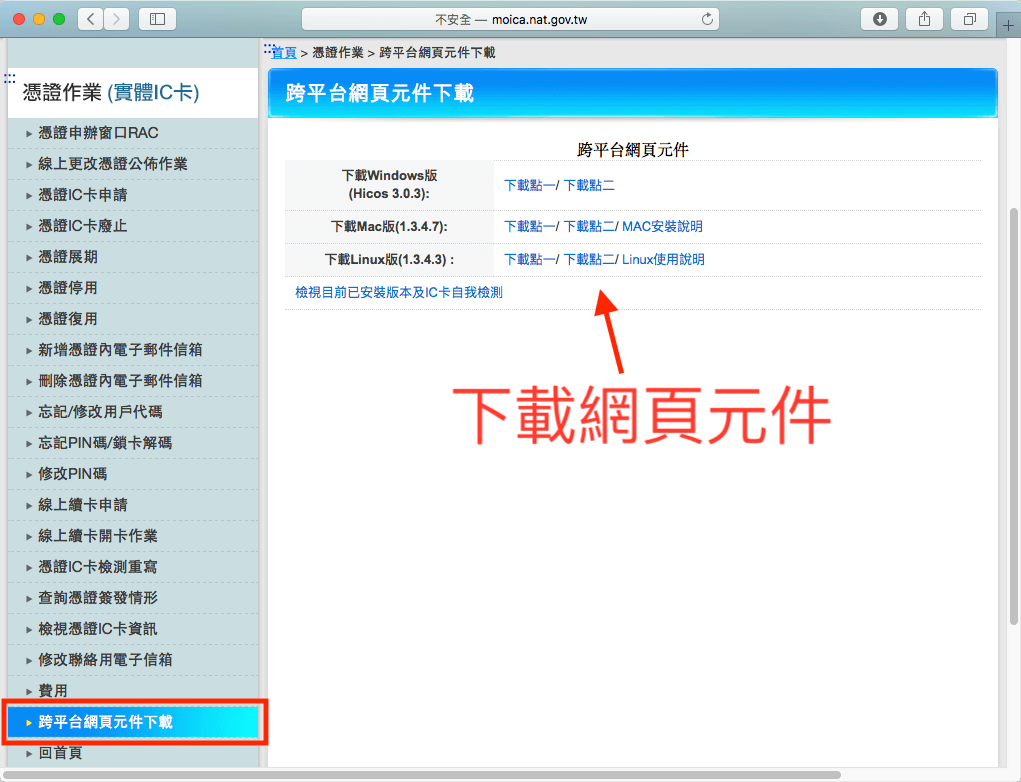
Task: Click highlighted 跨平台網頁元件下載 sidebar item
Action: coord(133,722)
